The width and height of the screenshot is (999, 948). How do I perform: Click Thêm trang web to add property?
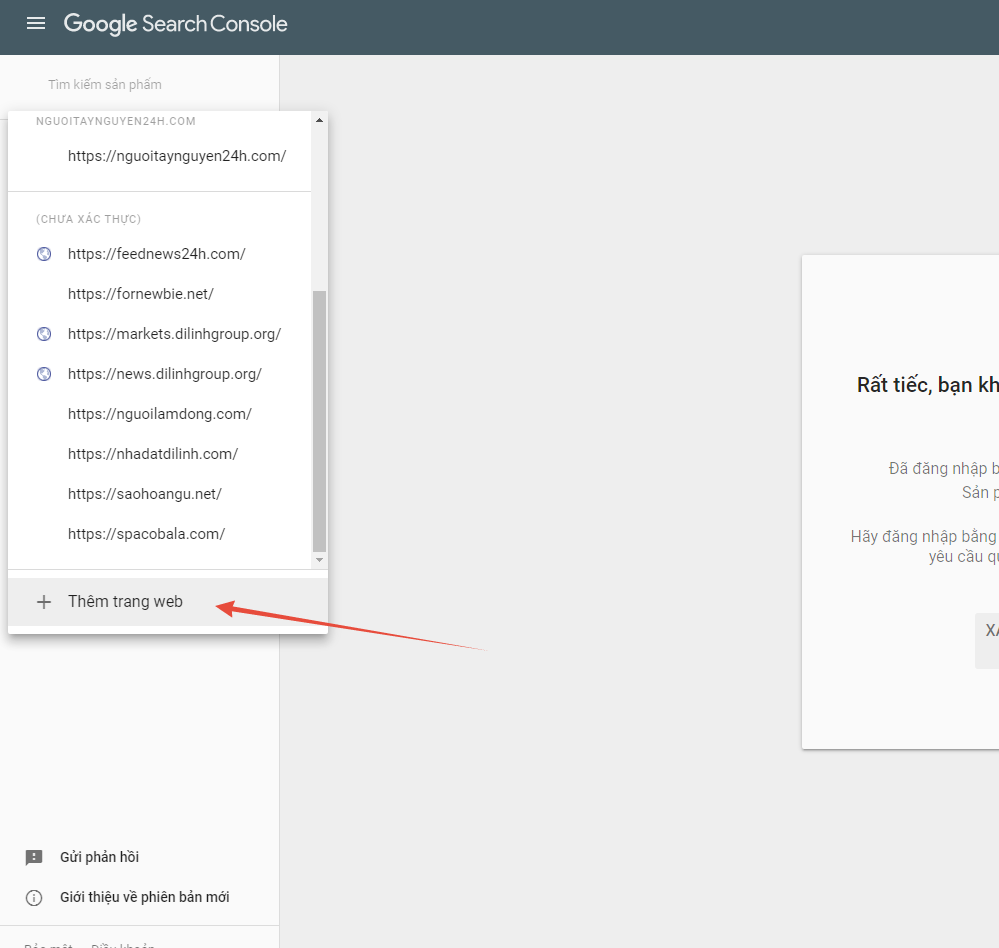tap(168, 602)
